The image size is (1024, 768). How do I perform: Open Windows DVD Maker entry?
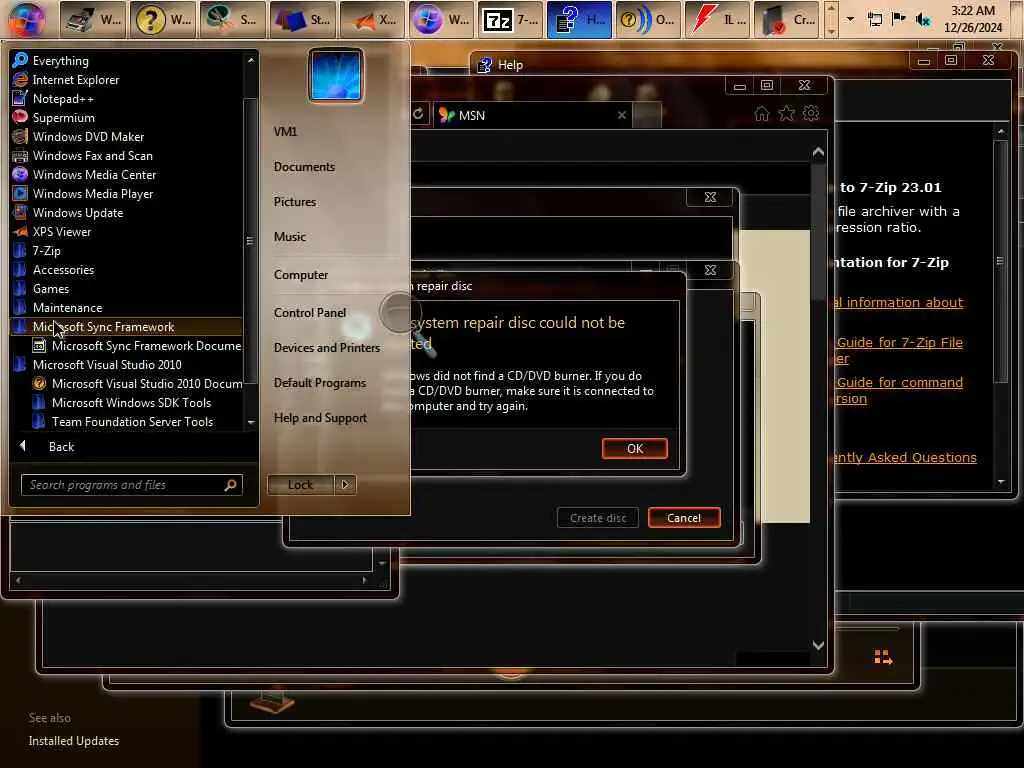pyautogui.click(x=88, y=136)
